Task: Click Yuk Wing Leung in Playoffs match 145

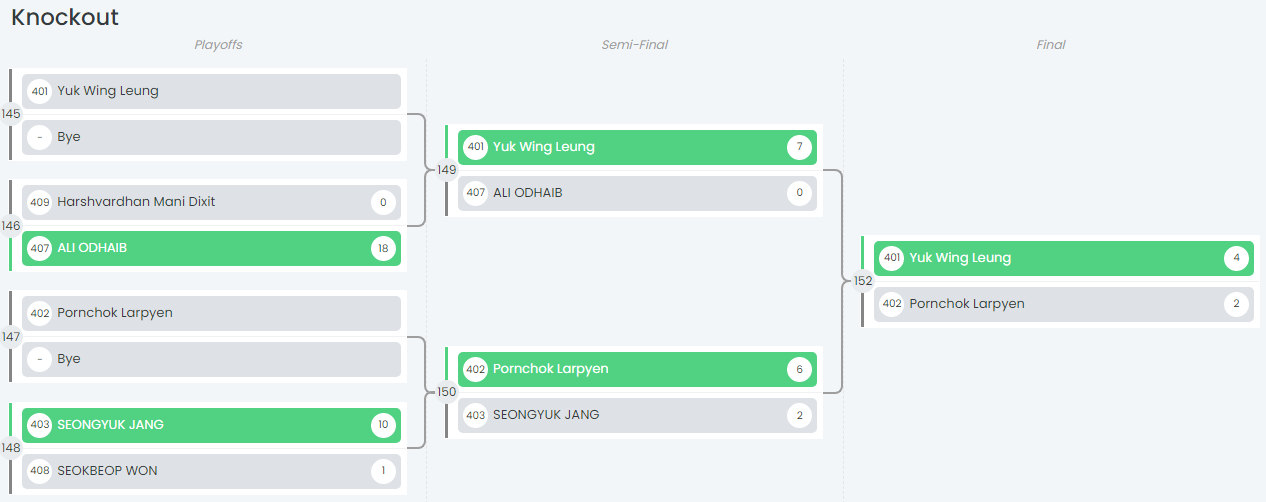Action: [x=108, y=91]
